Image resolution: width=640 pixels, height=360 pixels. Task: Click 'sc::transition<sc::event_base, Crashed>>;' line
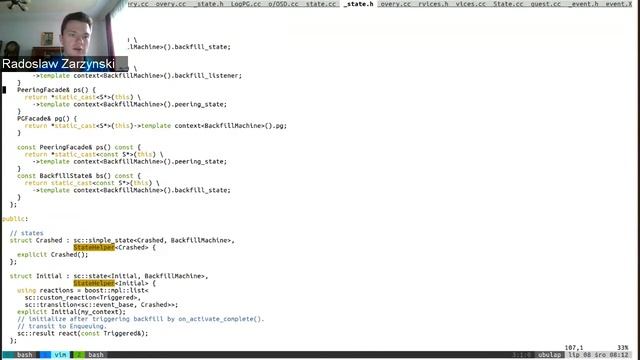tap(101, 305)
